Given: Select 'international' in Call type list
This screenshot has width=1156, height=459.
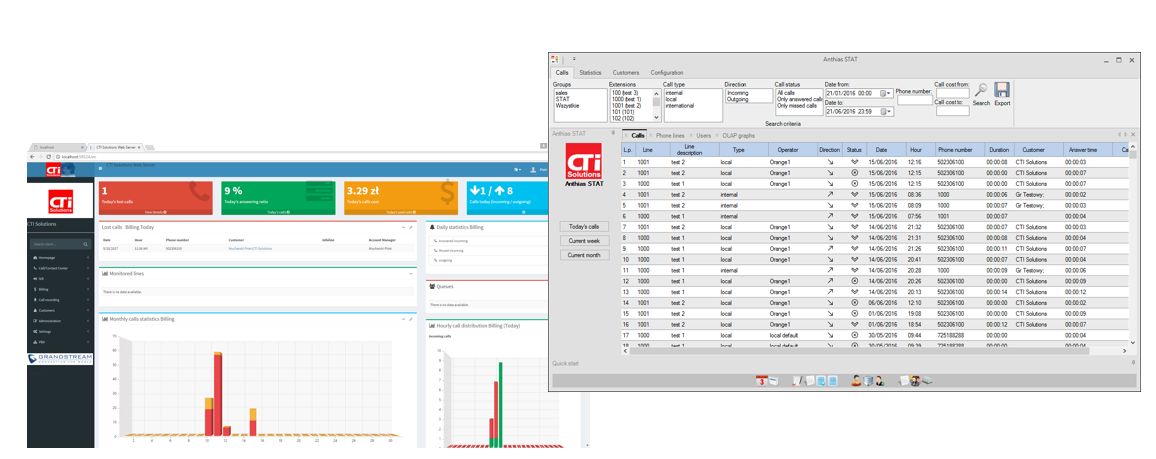Looking at the screenshot, I should [680, 105].
